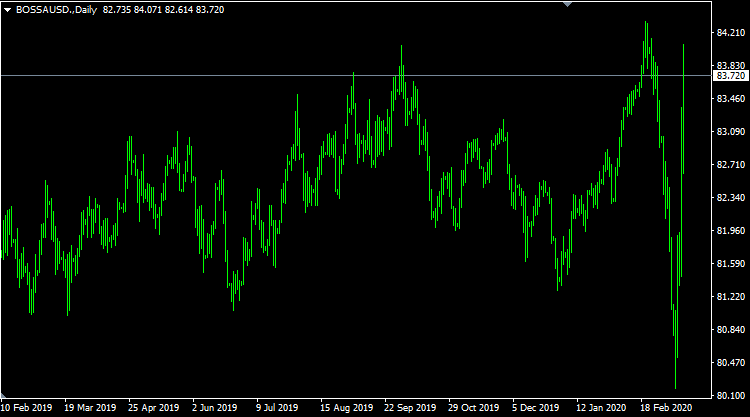Click the BOSSAUSD.,Daily chart title

tap(56, 10)
